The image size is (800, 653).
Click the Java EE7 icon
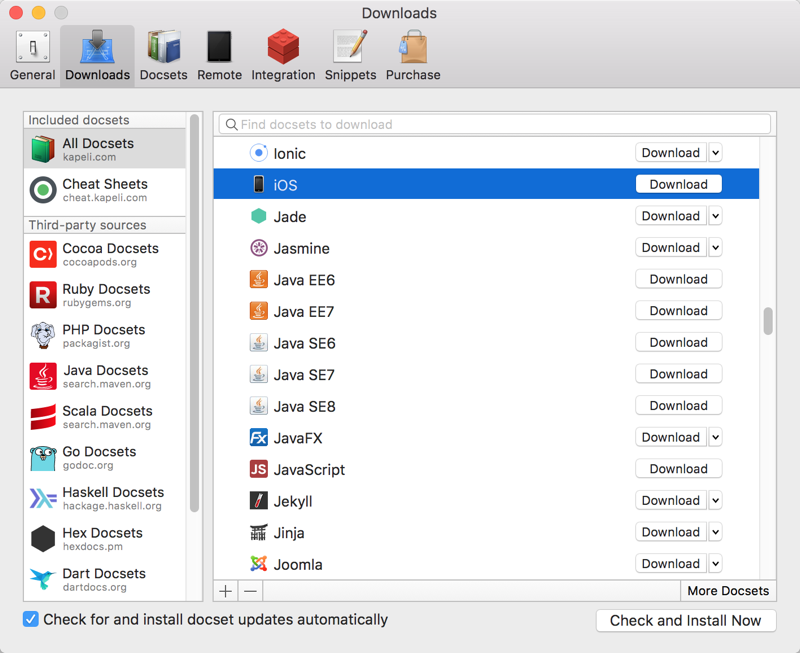(259, 311)
